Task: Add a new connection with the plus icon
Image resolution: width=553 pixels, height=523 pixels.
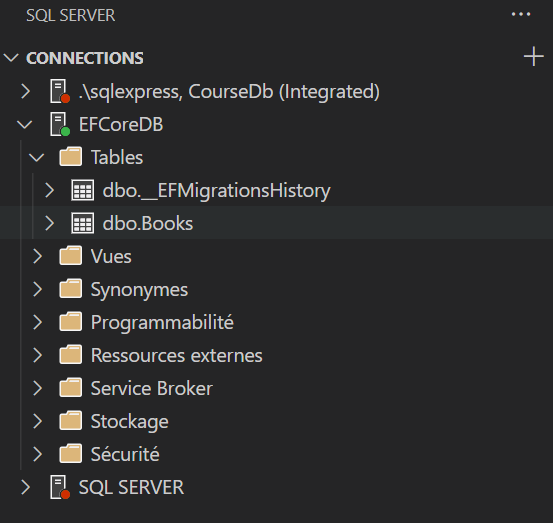Action: tap(534, 56)
